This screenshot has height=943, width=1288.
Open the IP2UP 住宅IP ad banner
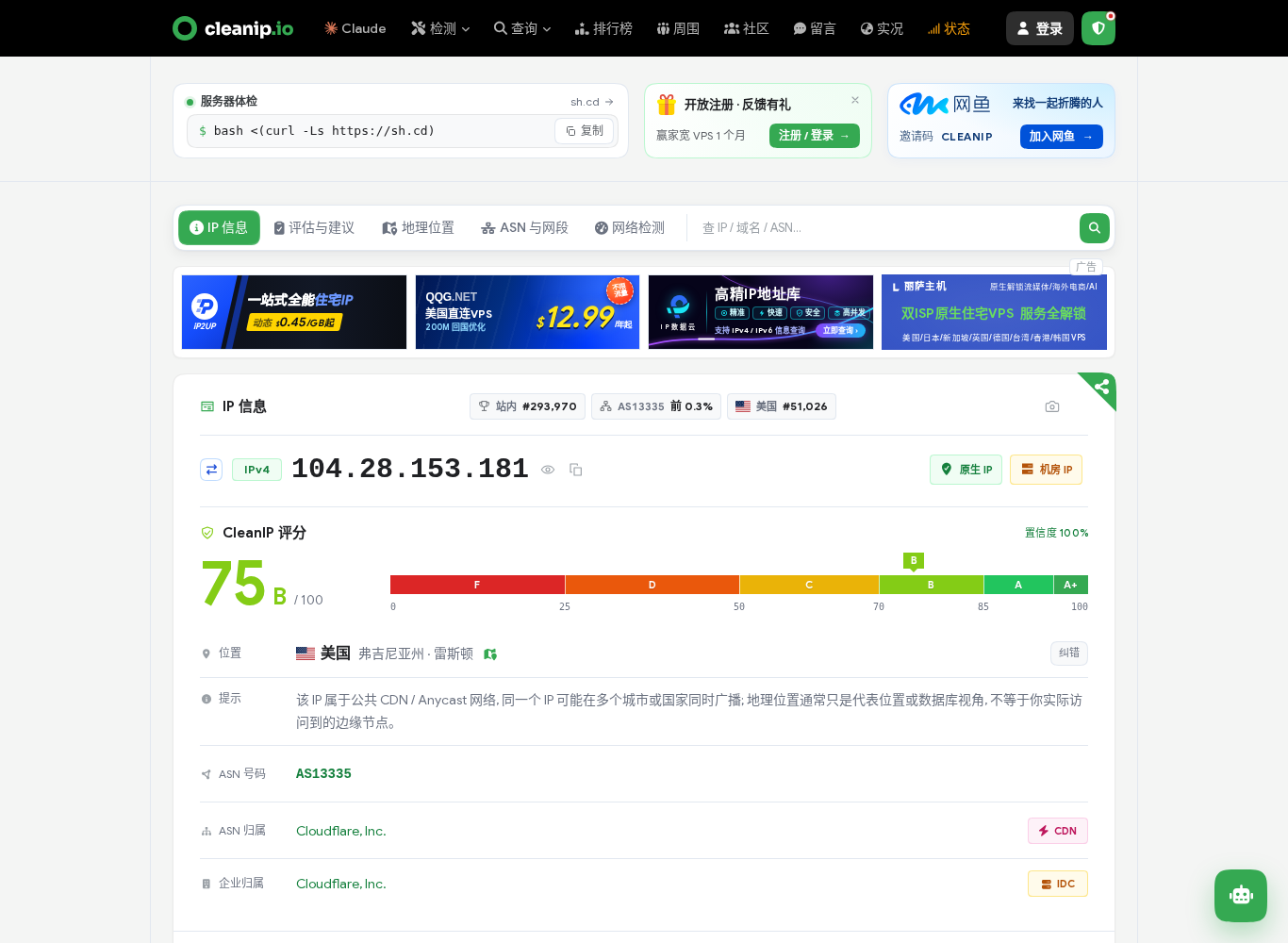click(294, 312)
